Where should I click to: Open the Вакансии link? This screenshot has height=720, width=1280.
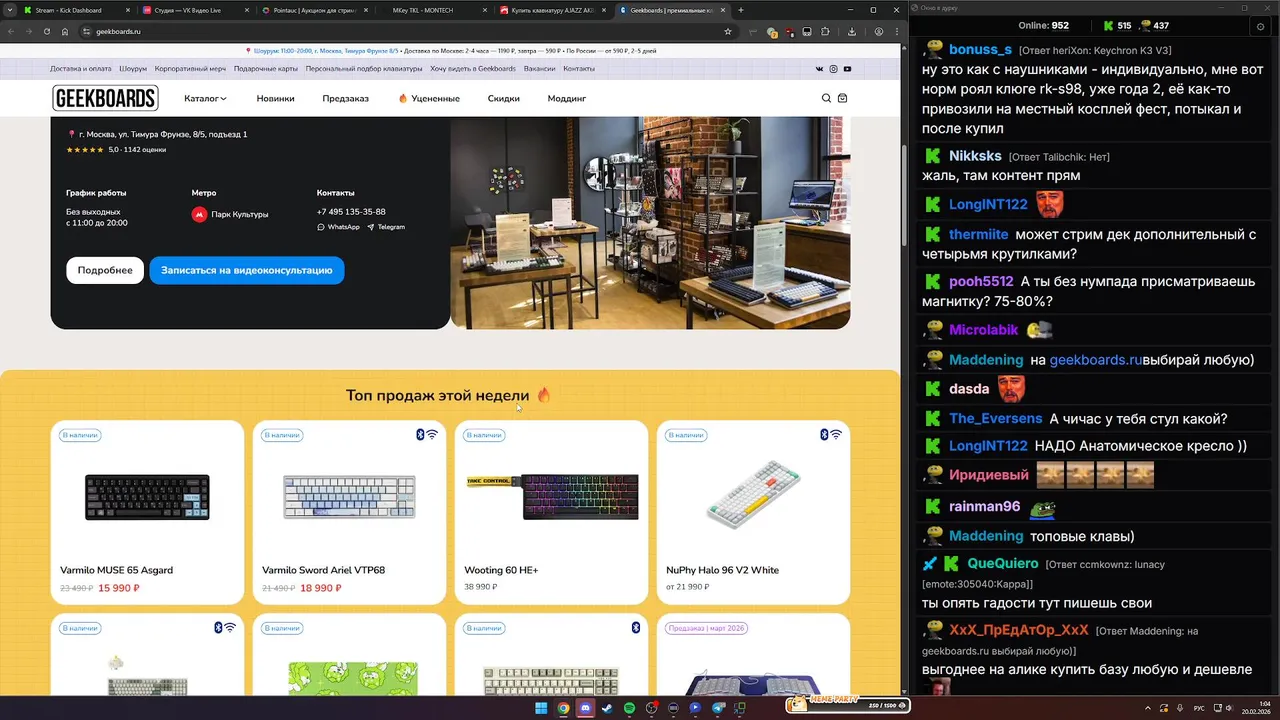coord(539,69)
